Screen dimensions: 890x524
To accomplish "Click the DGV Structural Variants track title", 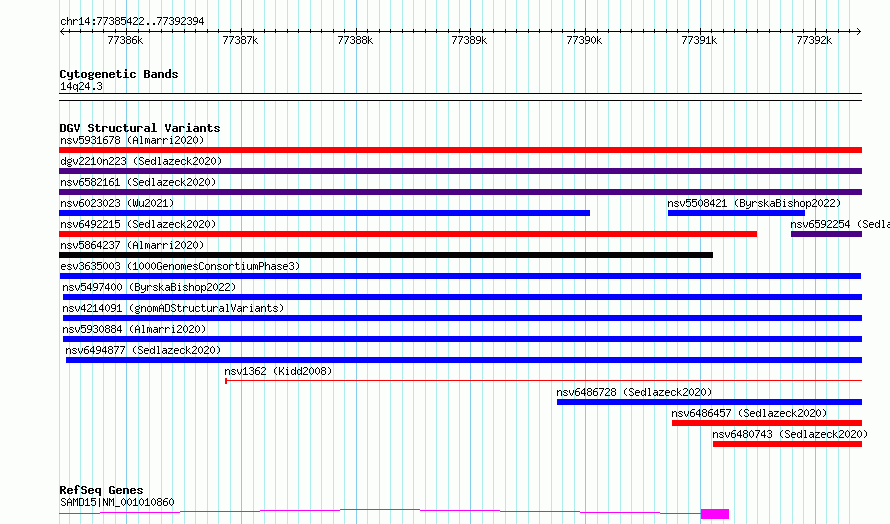I will [139, 128].
